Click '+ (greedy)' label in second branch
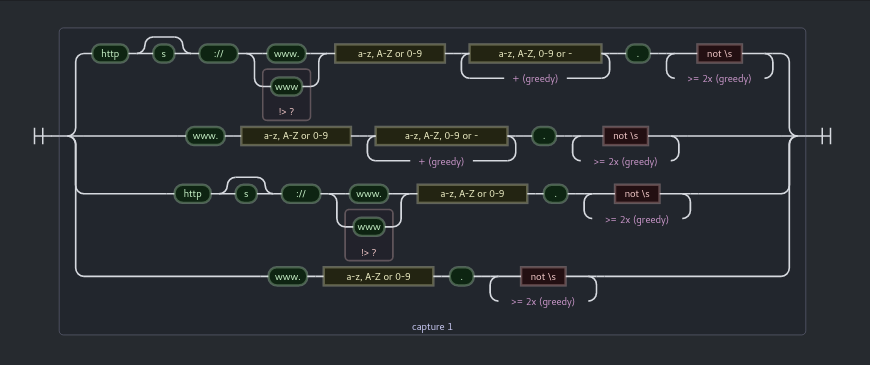Image resolution: width=870 pixels, height=365 pixels. tap(442, 161)
